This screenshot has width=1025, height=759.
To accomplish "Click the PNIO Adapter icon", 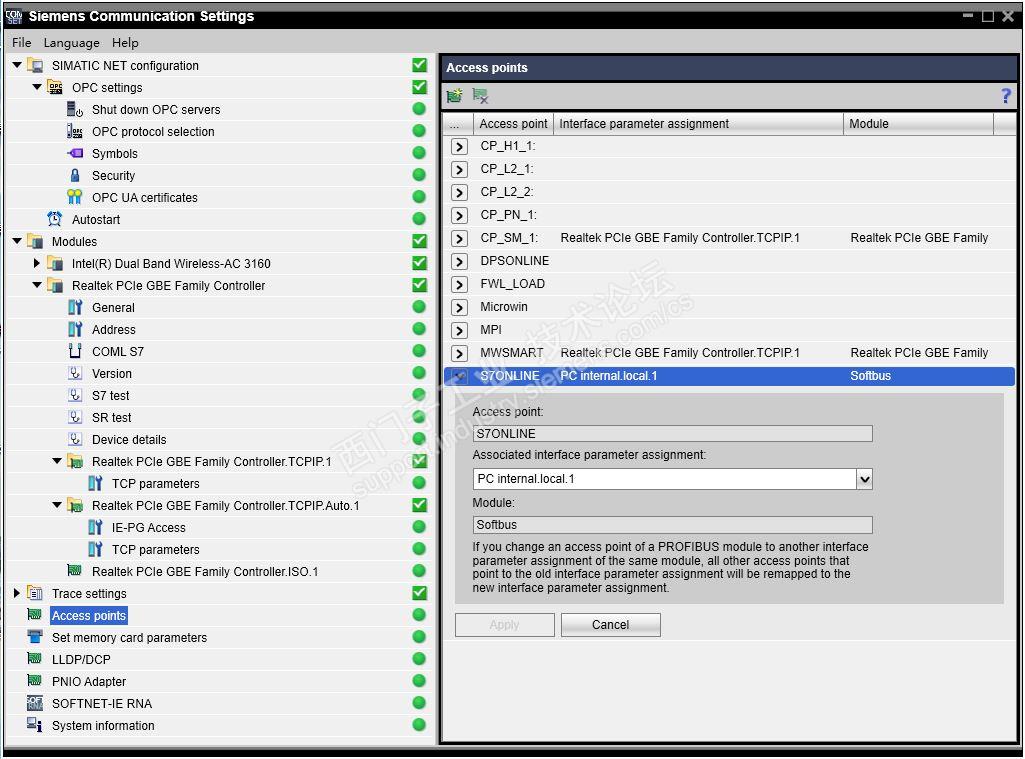I will click(x=35, y=681).
